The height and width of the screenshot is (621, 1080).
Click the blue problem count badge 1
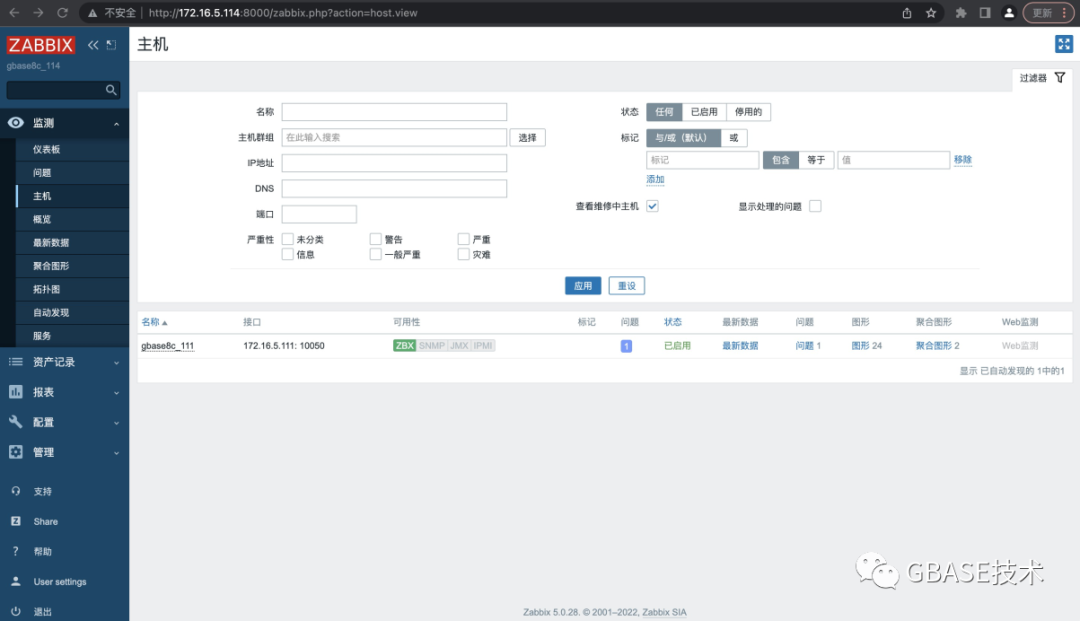[626, 346]
